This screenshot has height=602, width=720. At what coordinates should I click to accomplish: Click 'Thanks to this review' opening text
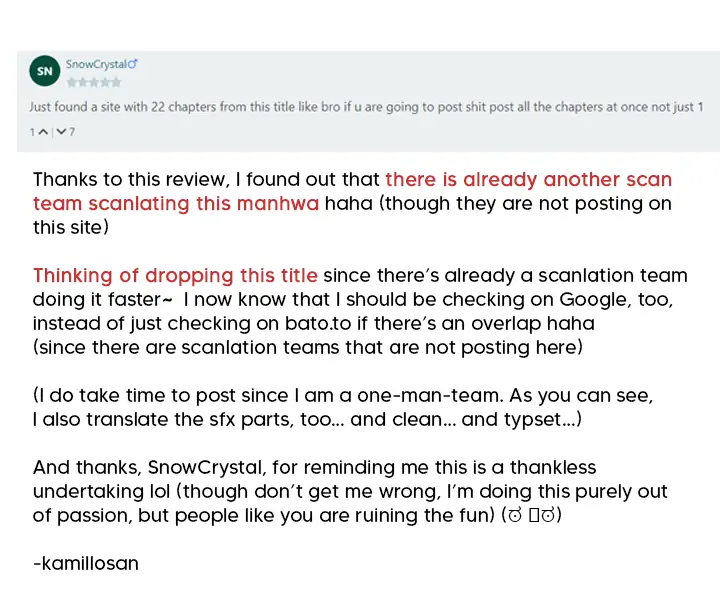pos(133,180)
